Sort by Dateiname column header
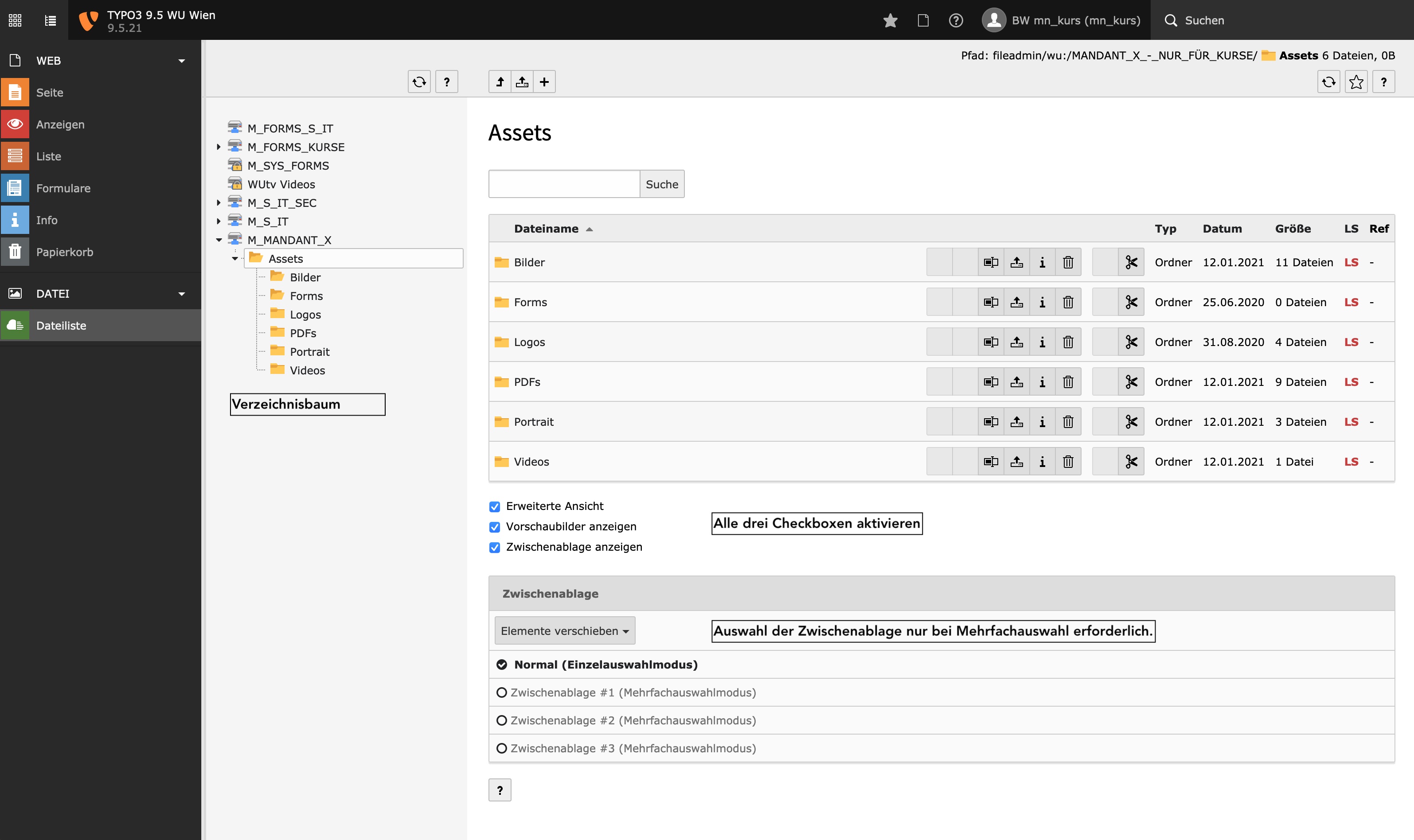Screen dimensions: 1414x840 coord(547,229)
